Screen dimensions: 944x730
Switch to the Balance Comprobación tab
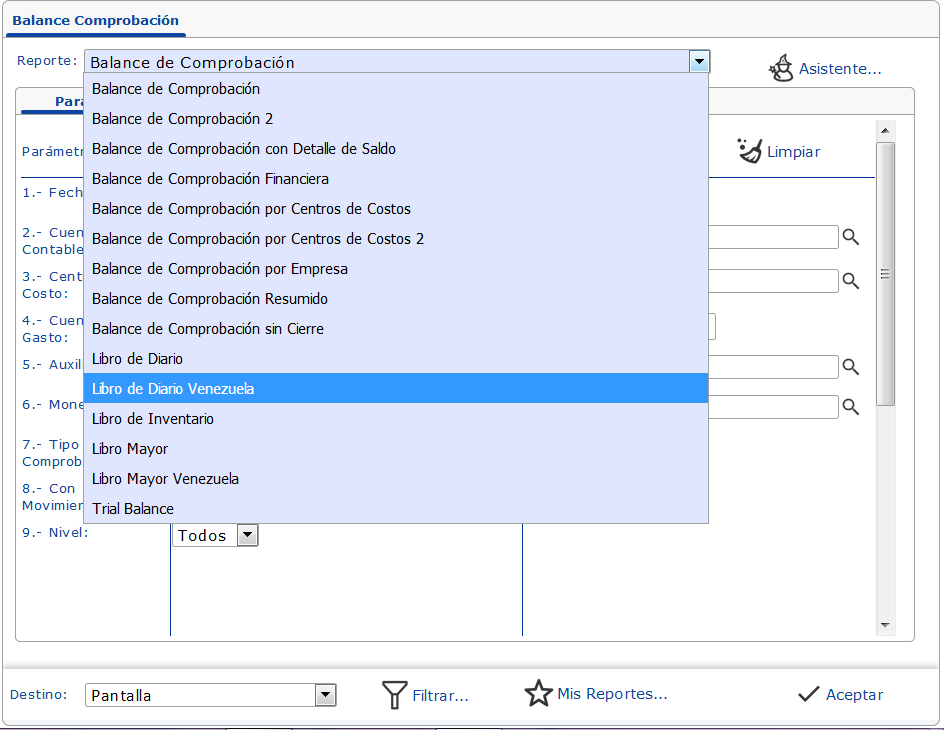pos(96,20)
